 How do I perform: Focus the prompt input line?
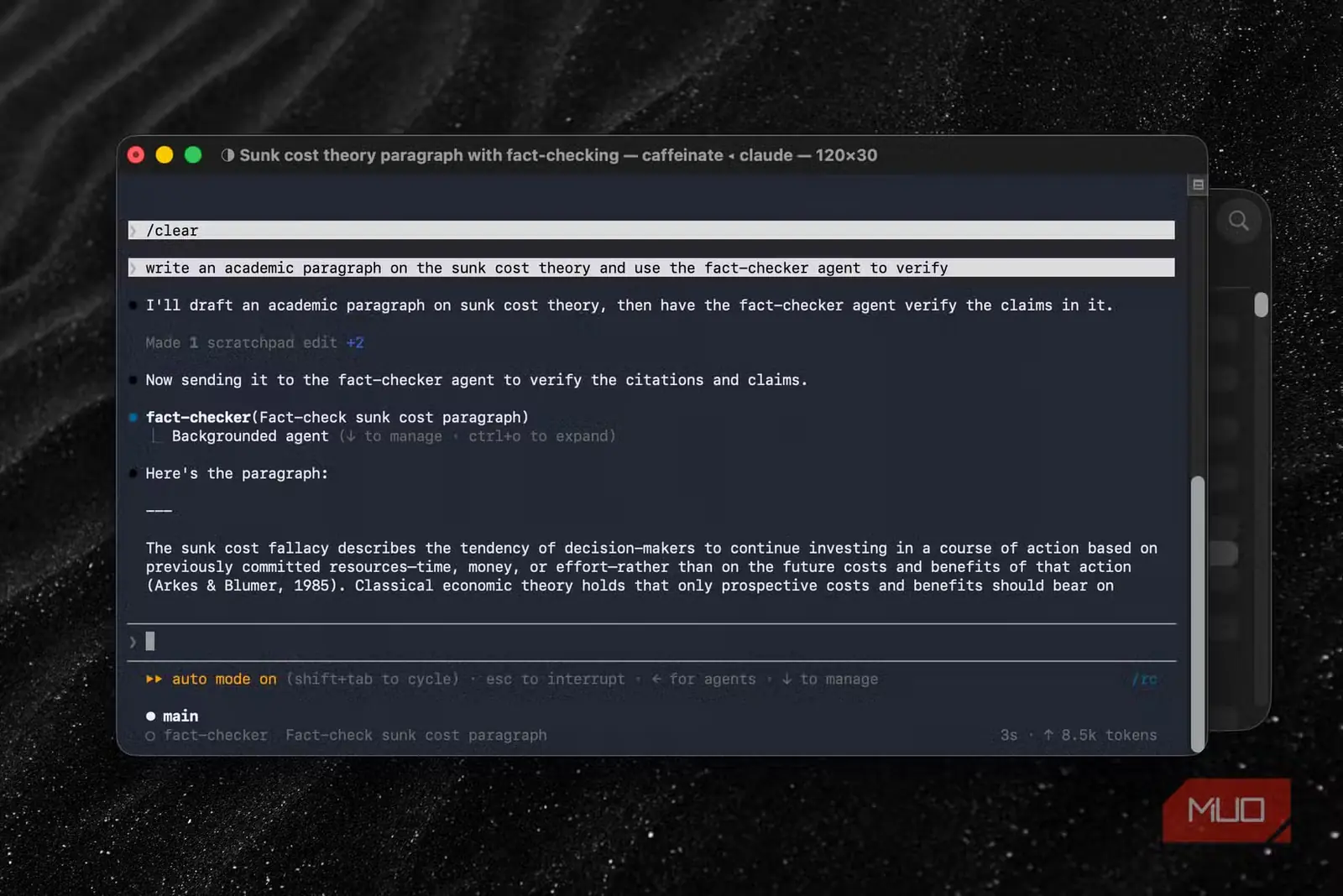(x=651, y=642)
